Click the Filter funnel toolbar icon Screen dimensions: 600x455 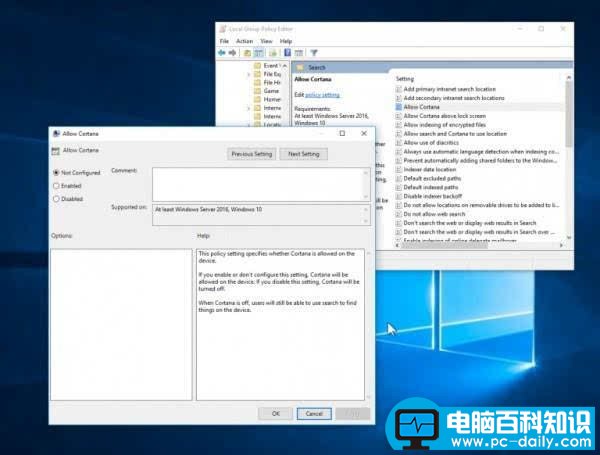click(x=314, y=53)
